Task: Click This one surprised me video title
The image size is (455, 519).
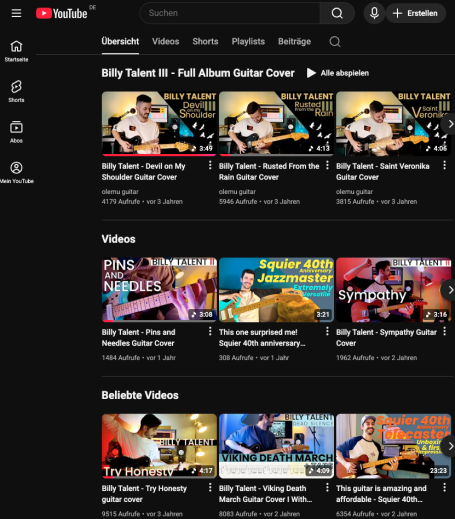Action: pos(262,337)
